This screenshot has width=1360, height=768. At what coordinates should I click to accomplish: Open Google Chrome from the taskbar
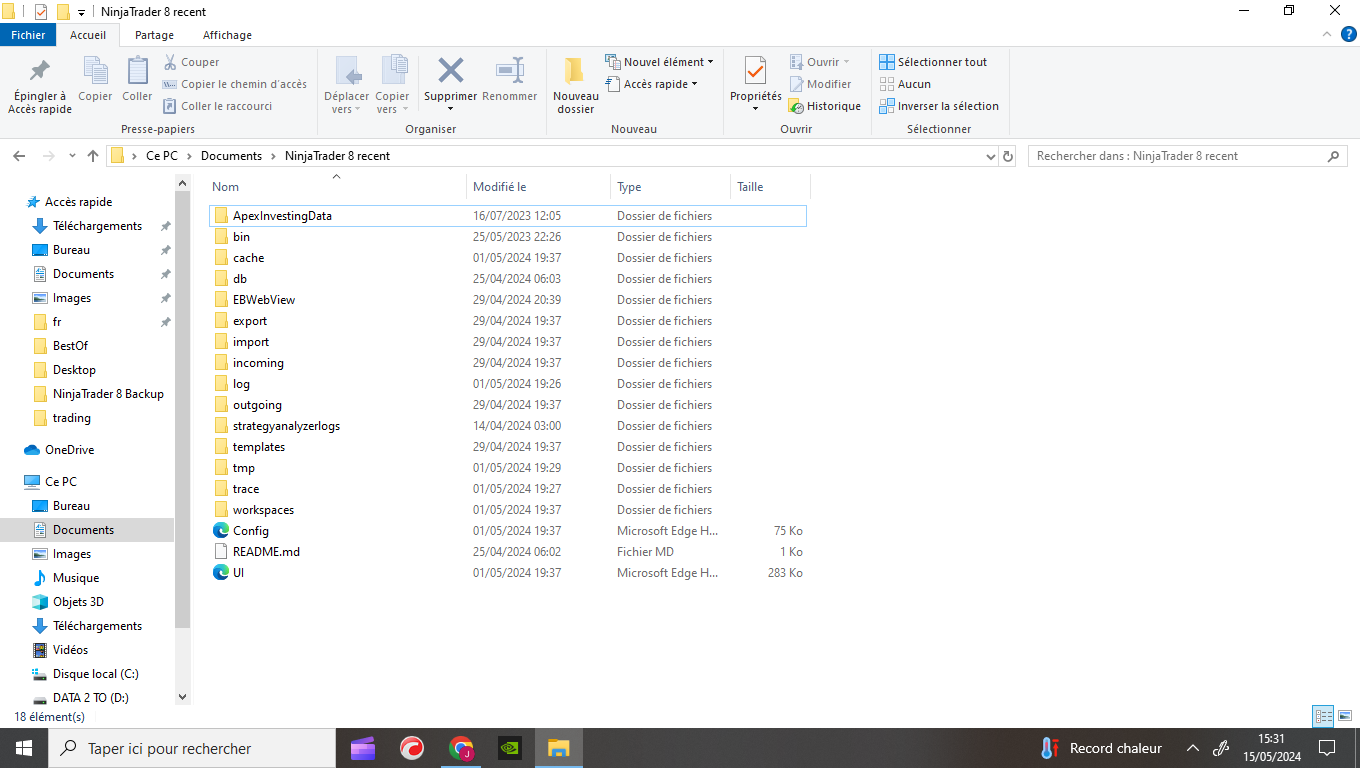[461, 748]
